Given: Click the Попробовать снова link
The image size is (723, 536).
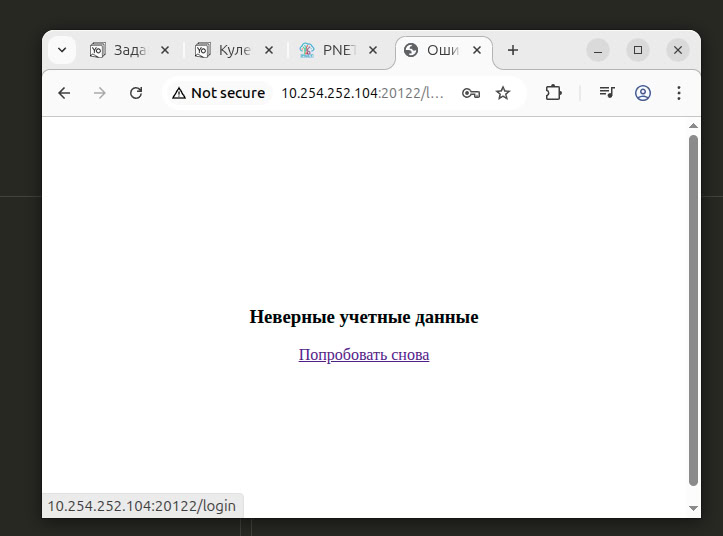Looking at the screenshot, I should 364,355.
